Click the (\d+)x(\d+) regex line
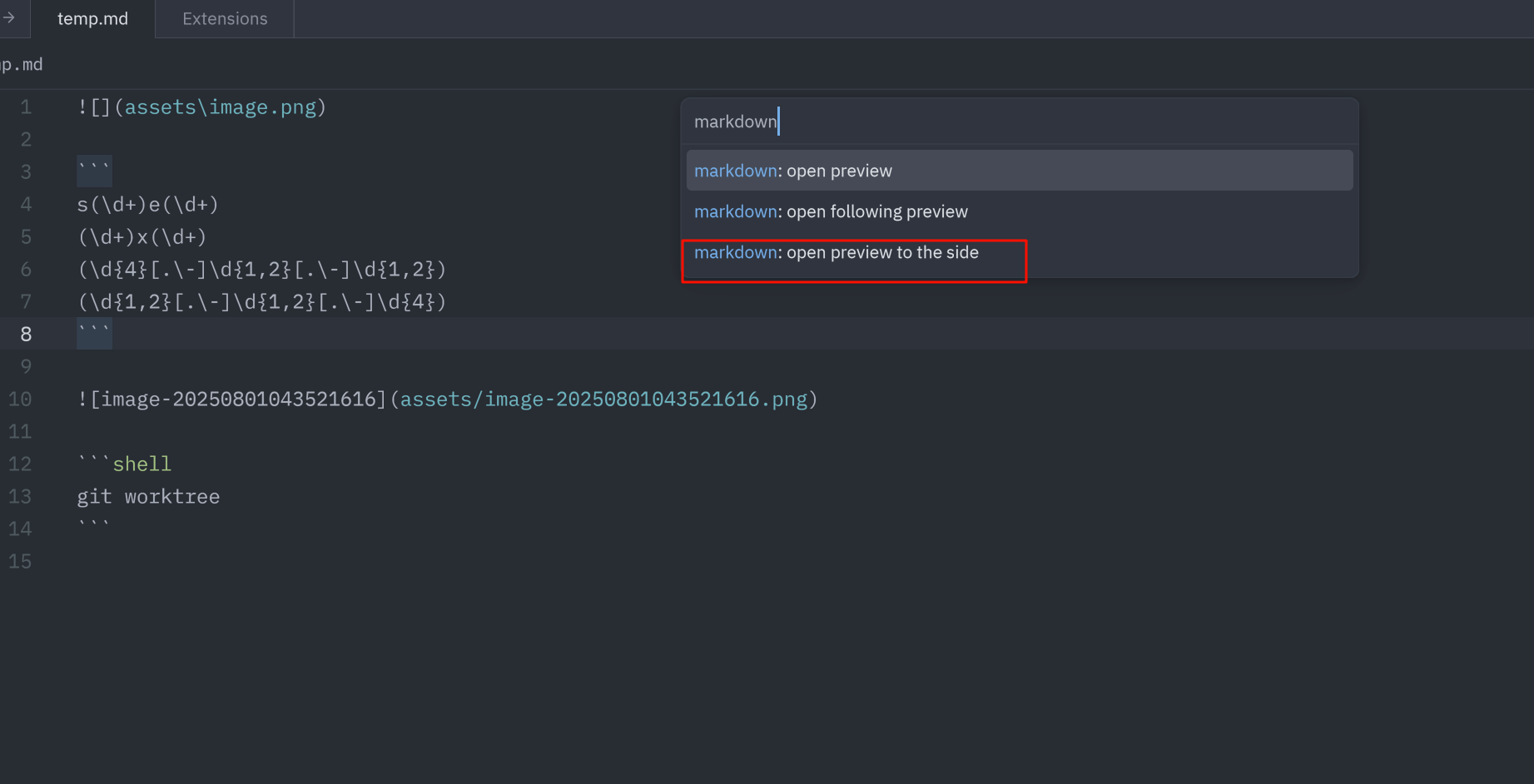1534x784 pixels. point(141,237)
